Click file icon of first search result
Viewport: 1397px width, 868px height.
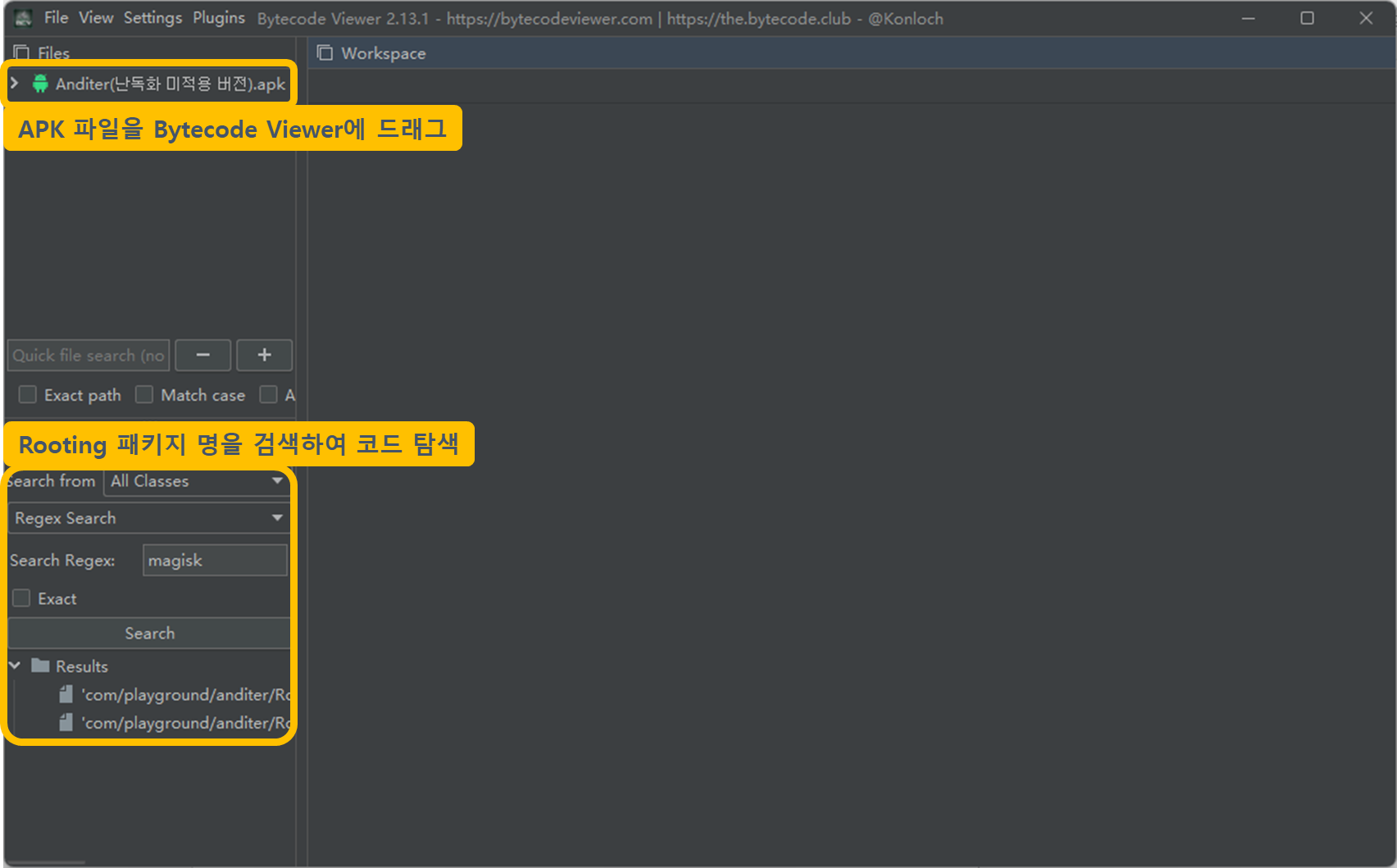click(66, 694)
